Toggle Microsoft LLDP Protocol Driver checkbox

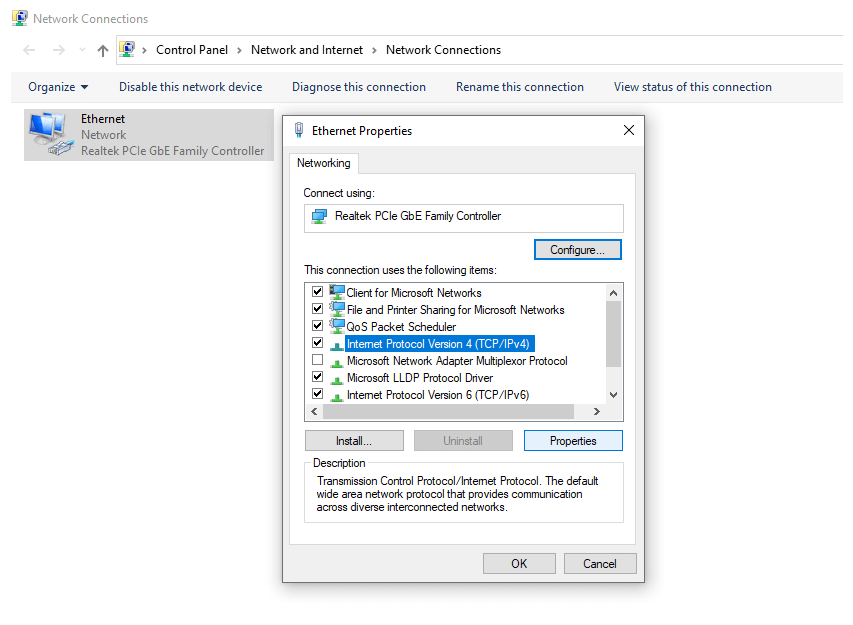pyautogui.click(x=318, y=376)
